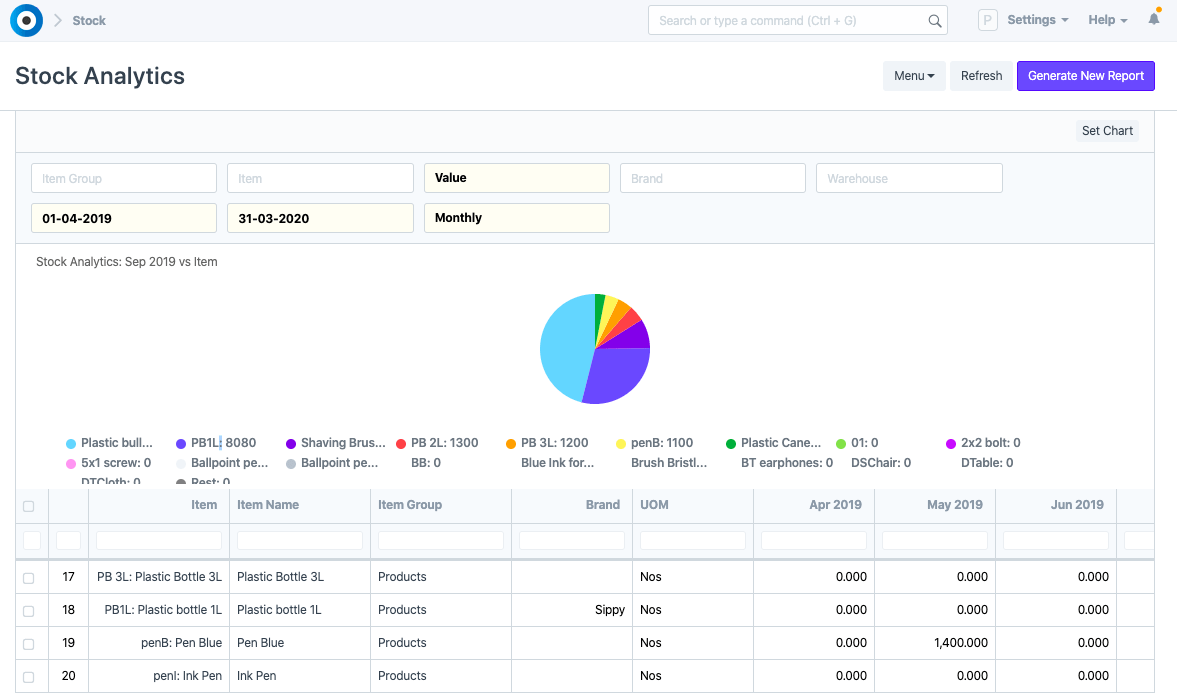Open the Monthly frequency selector
This screenshot has width=1177, height=693.
point(516,217)
